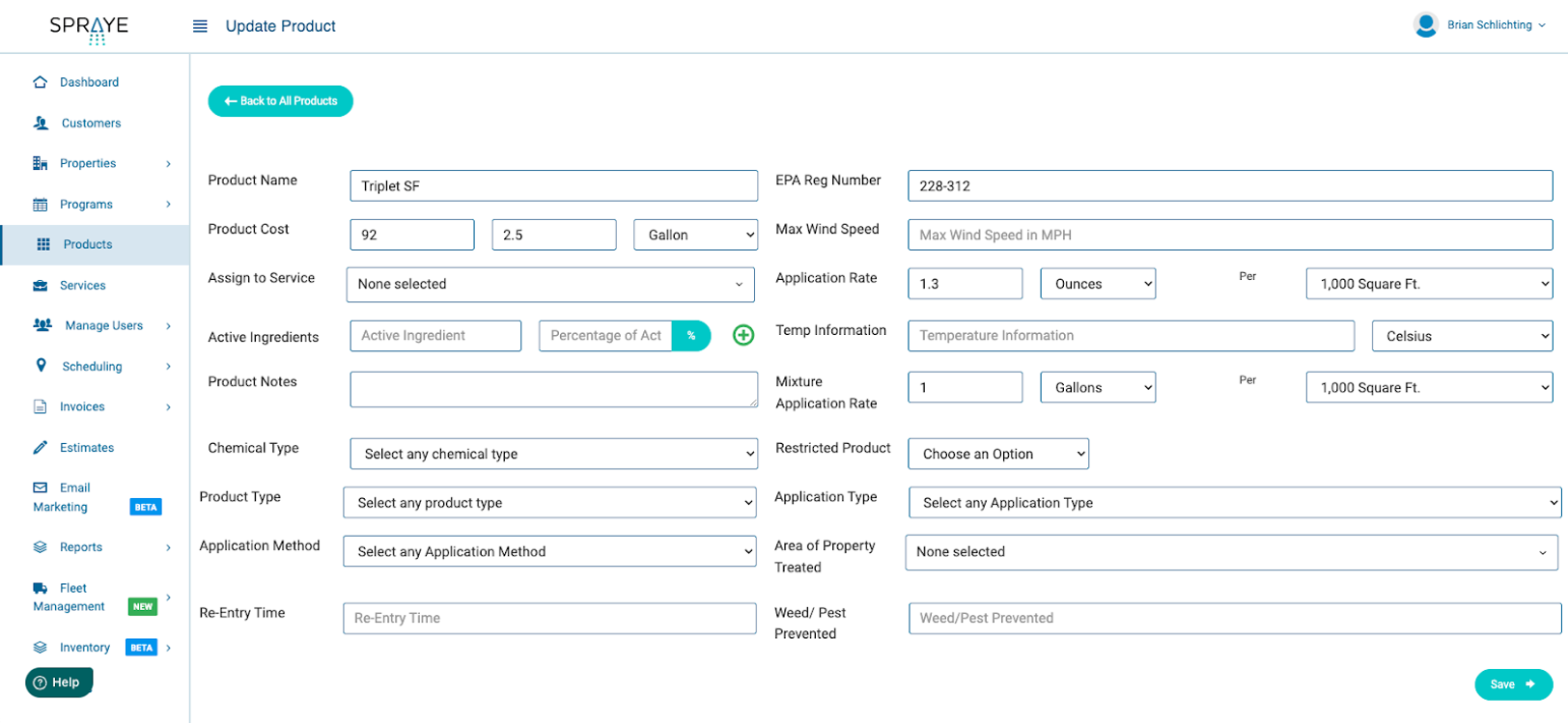This screenshot has width=1568, height=723.
Task: Expand the Programs submenu chevron
Action: click(168, 205)
